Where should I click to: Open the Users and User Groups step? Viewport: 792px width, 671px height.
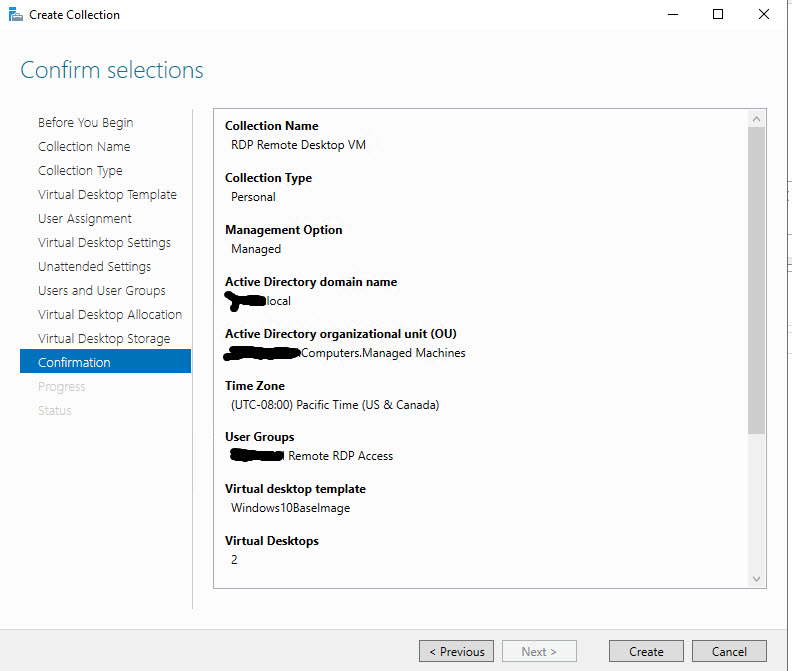click(102, 291)
